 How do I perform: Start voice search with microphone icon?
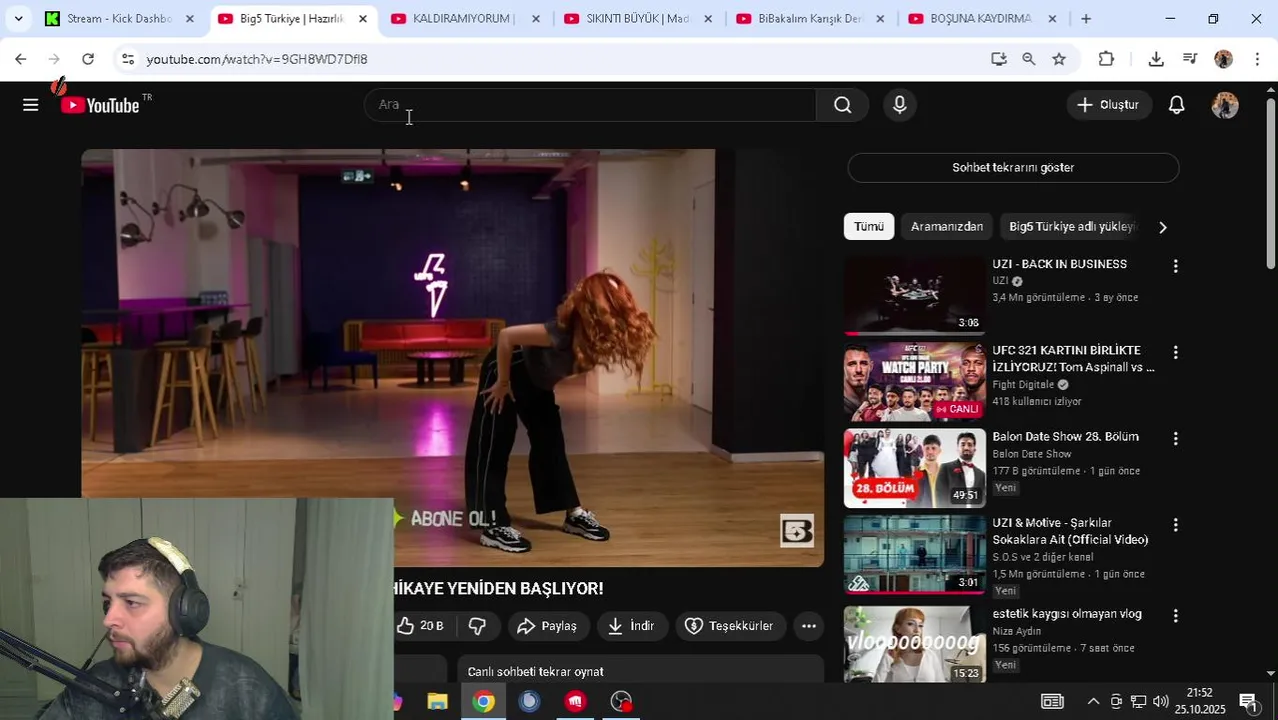click(x=900, y=105)
